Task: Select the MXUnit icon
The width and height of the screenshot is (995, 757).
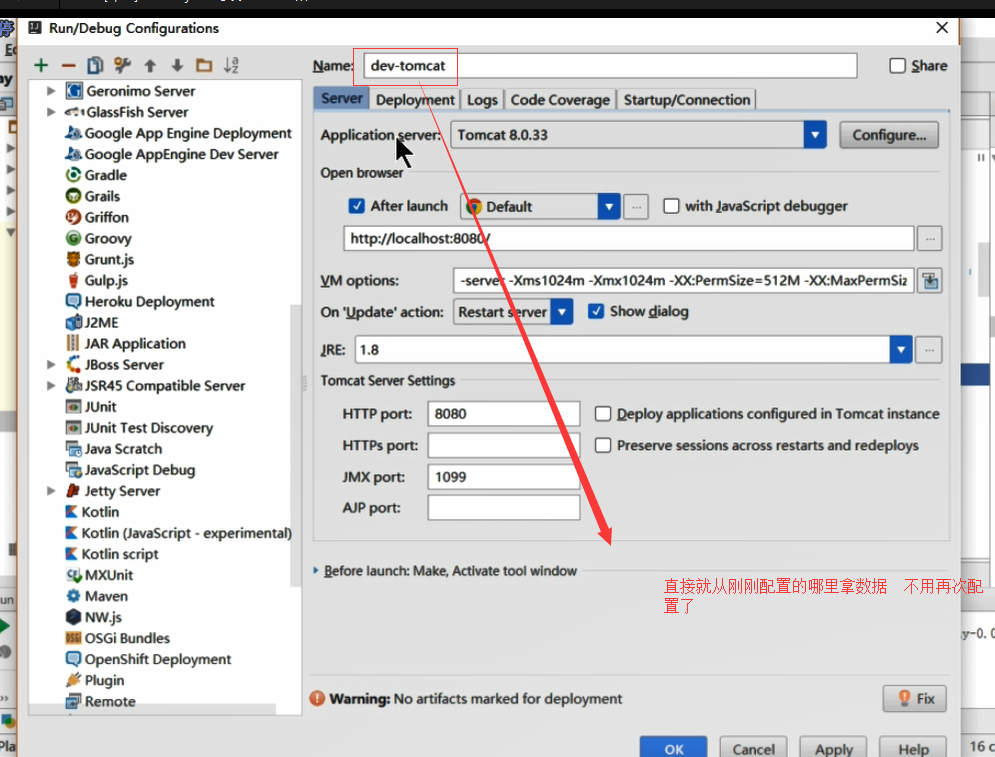Action: [74, 575]
